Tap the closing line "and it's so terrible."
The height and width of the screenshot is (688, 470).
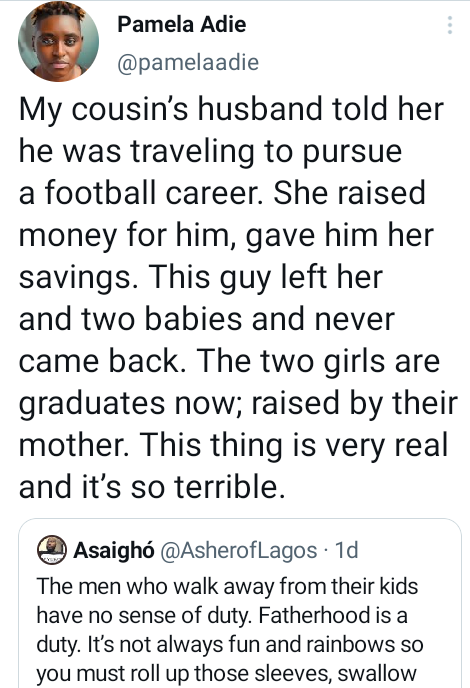point(152,487)
